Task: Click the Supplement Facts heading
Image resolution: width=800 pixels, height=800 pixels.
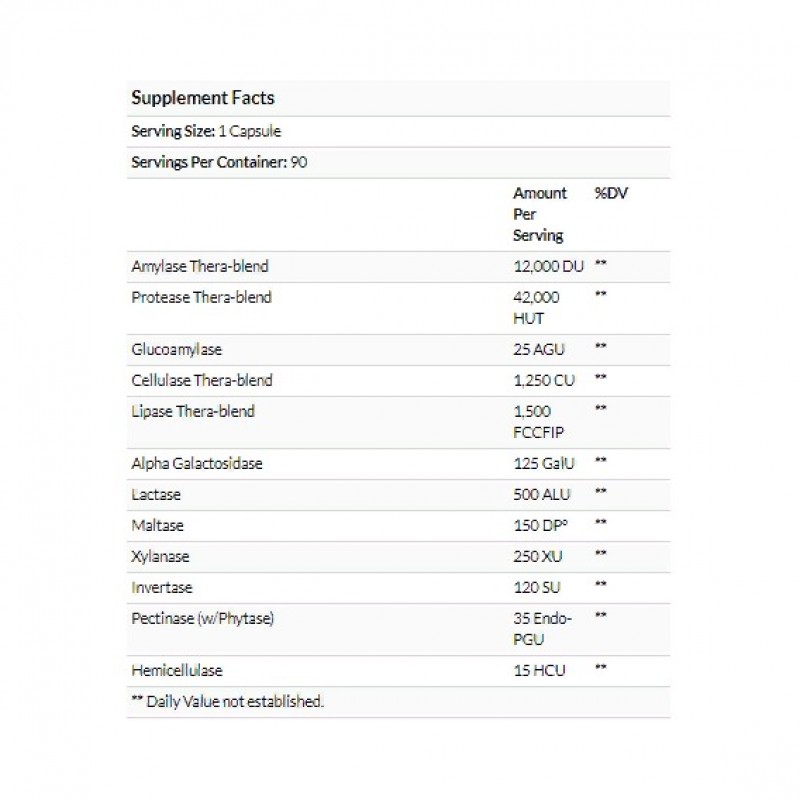Action: (x=203, y=98)
